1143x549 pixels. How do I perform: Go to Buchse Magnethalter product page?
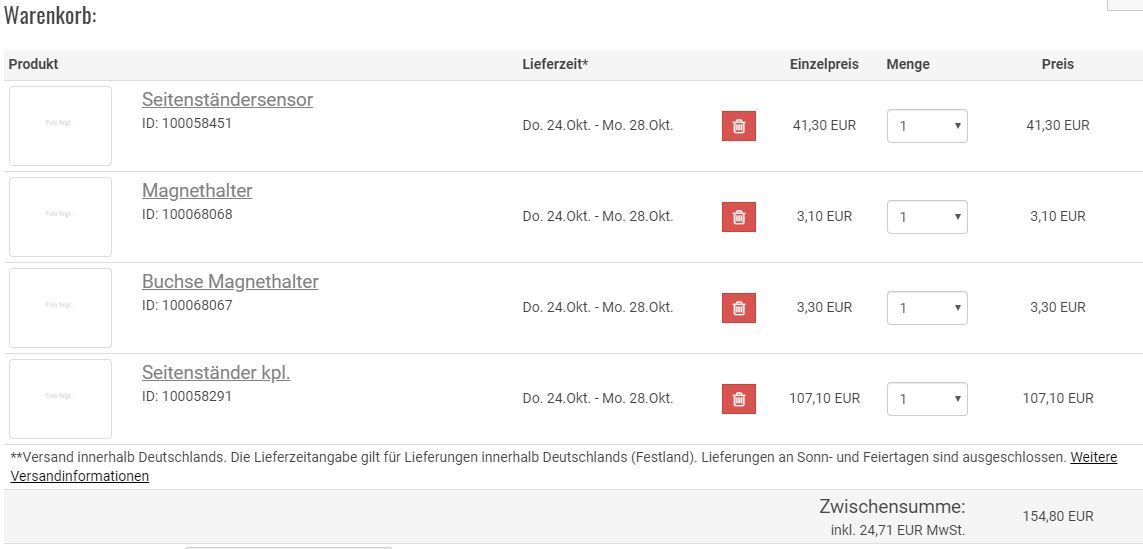pyautogui.click(x=230, y=282)
